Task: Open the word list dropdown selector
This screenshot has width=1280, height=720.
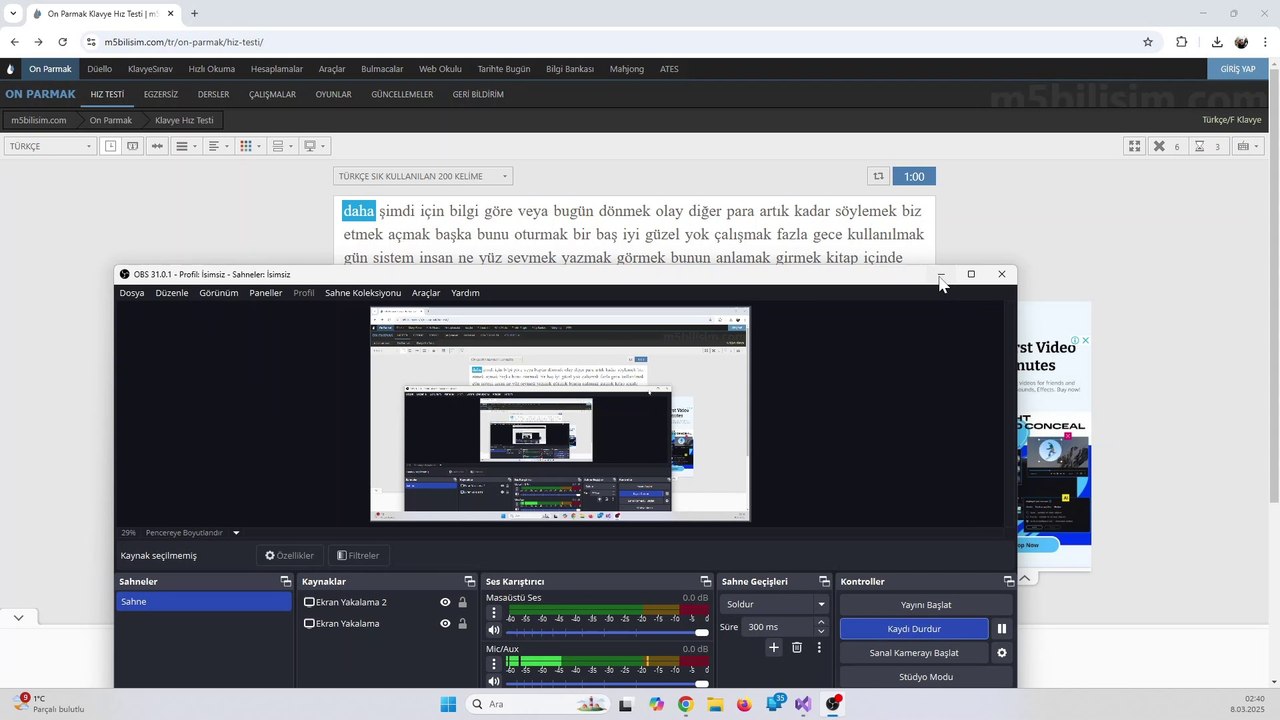Action: (423, 176)
